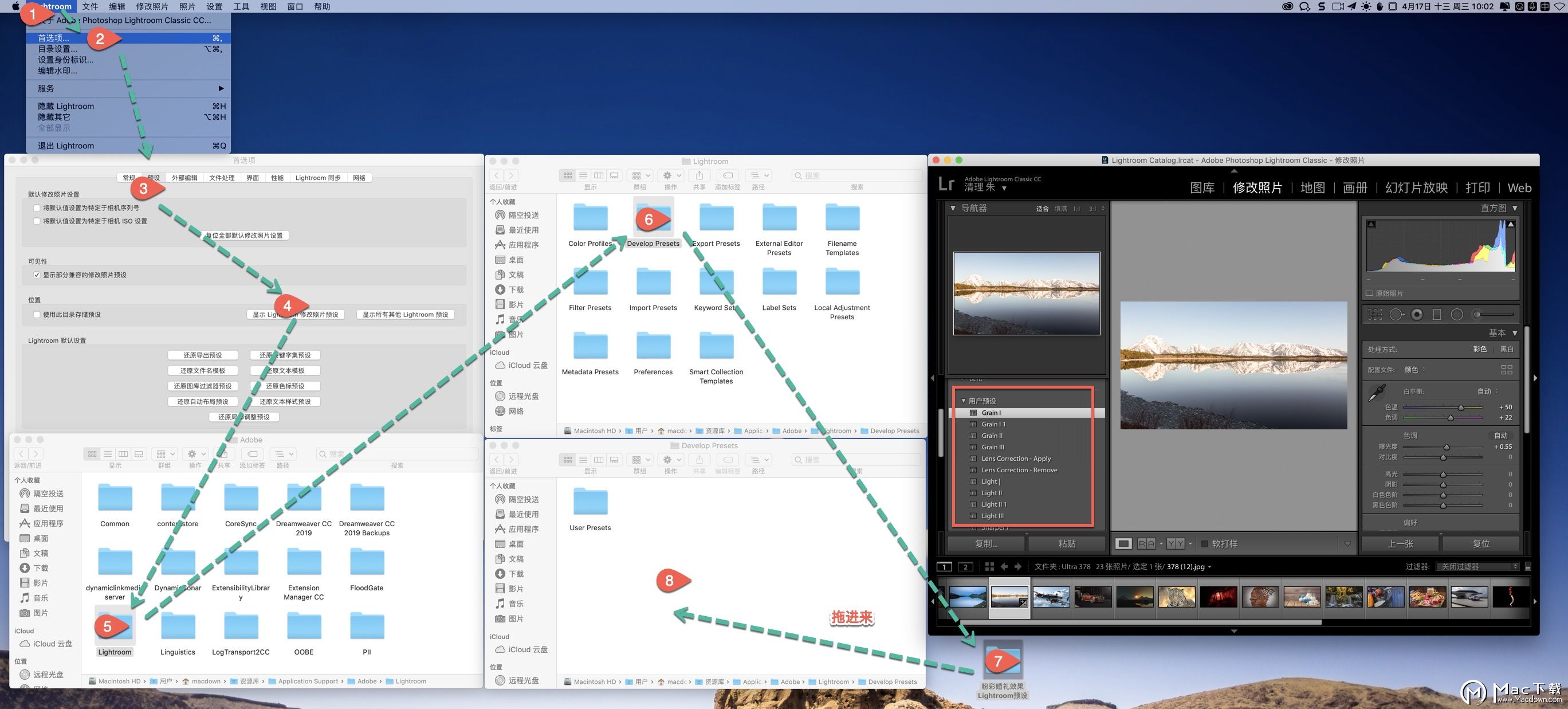The image size is (1568, 709).
Task: Select the red eye correction tool
Action: (1417, 314)
